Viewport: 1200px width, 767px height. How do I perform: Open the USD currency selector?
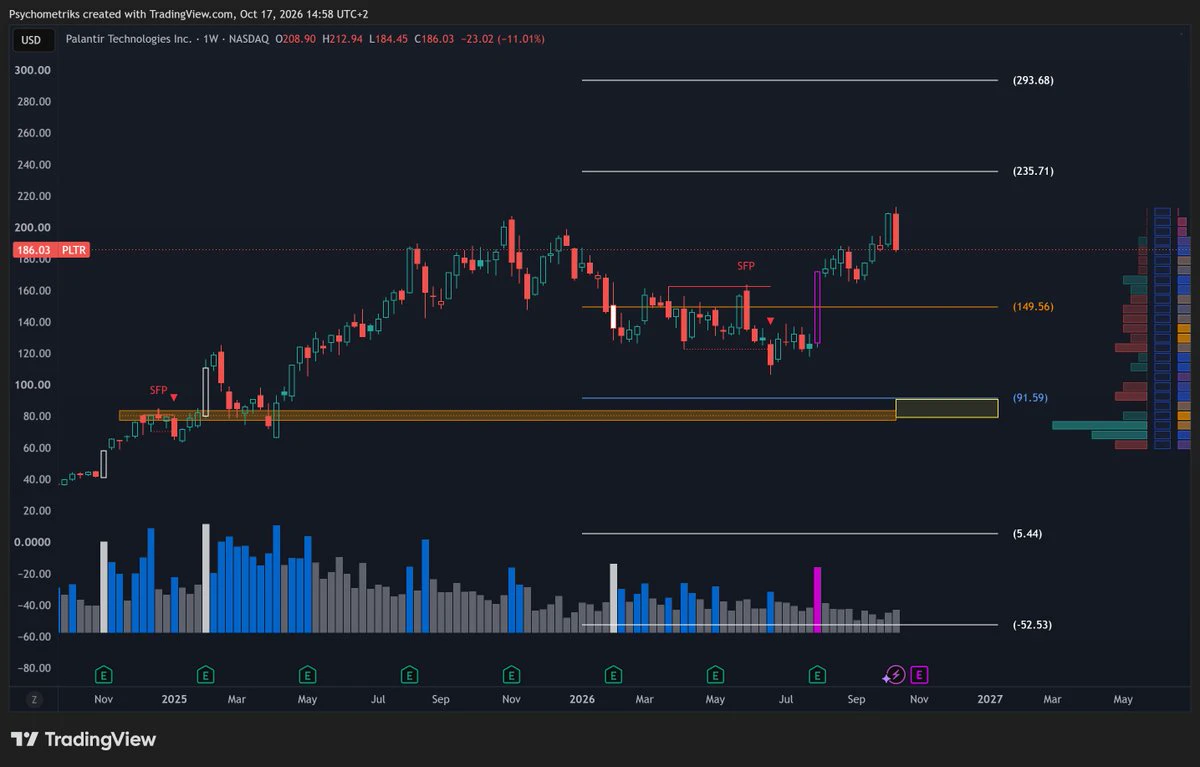[x=31, y=40]
